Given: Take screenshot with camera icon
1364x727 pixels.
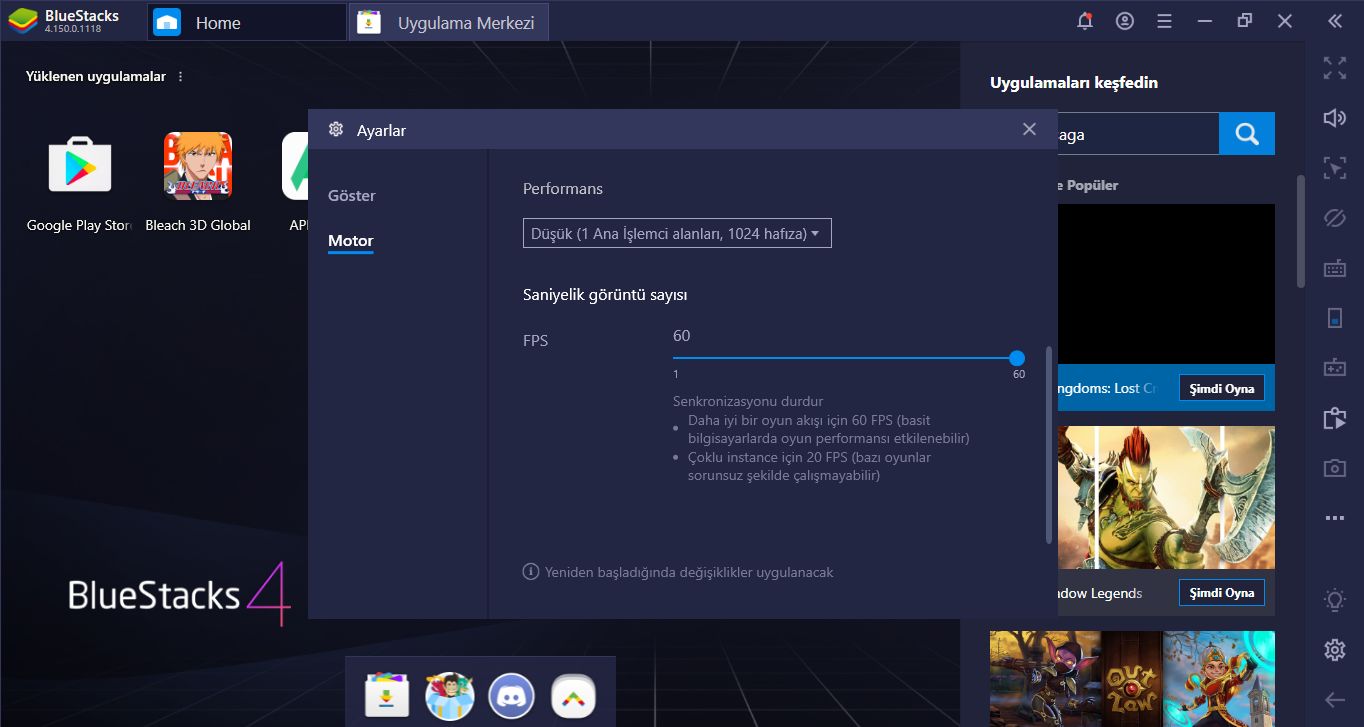Looking at the screenshot, I should [1334, 468].
